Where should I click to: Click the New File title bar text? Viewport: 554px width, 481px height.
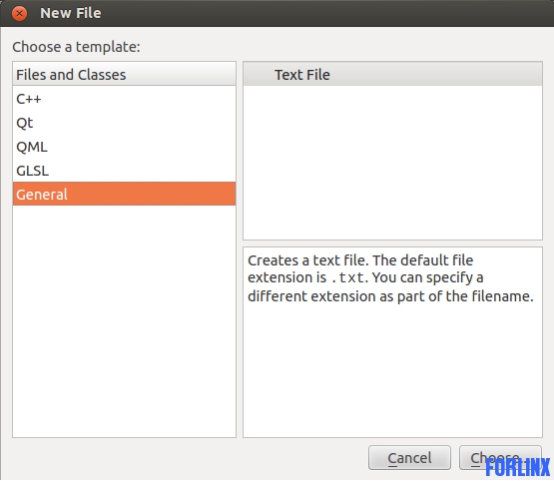pyautogui.click(x=71, y=13)
